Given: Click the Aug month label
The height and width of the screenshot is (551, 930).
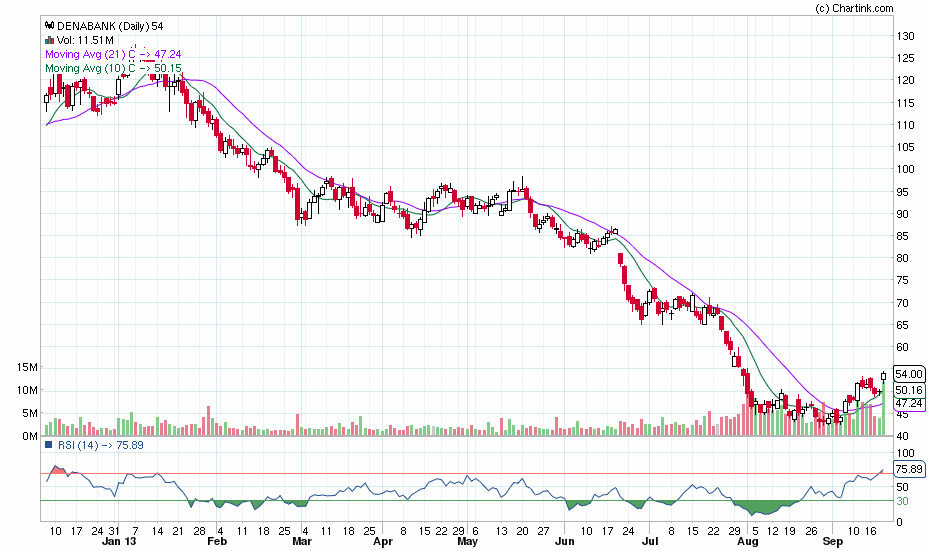Looking at the screenshot, I should click(x=748, y=542).
